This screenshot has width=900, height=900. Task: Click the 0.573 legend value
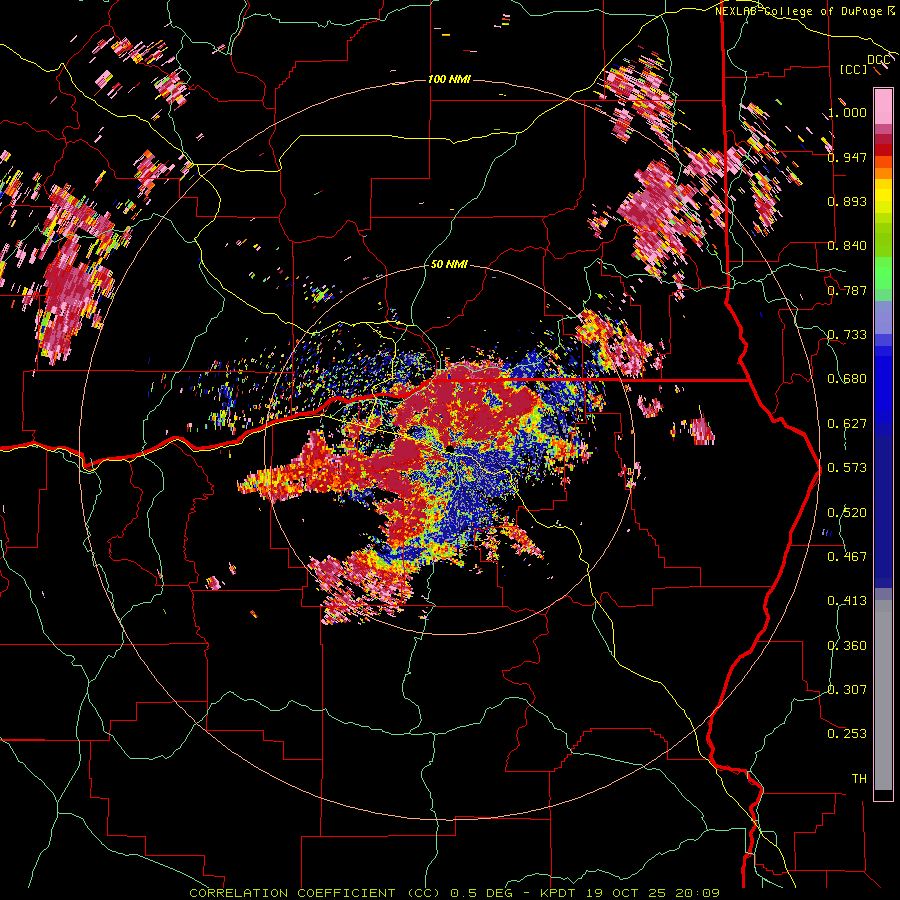[x=847, y=468]
